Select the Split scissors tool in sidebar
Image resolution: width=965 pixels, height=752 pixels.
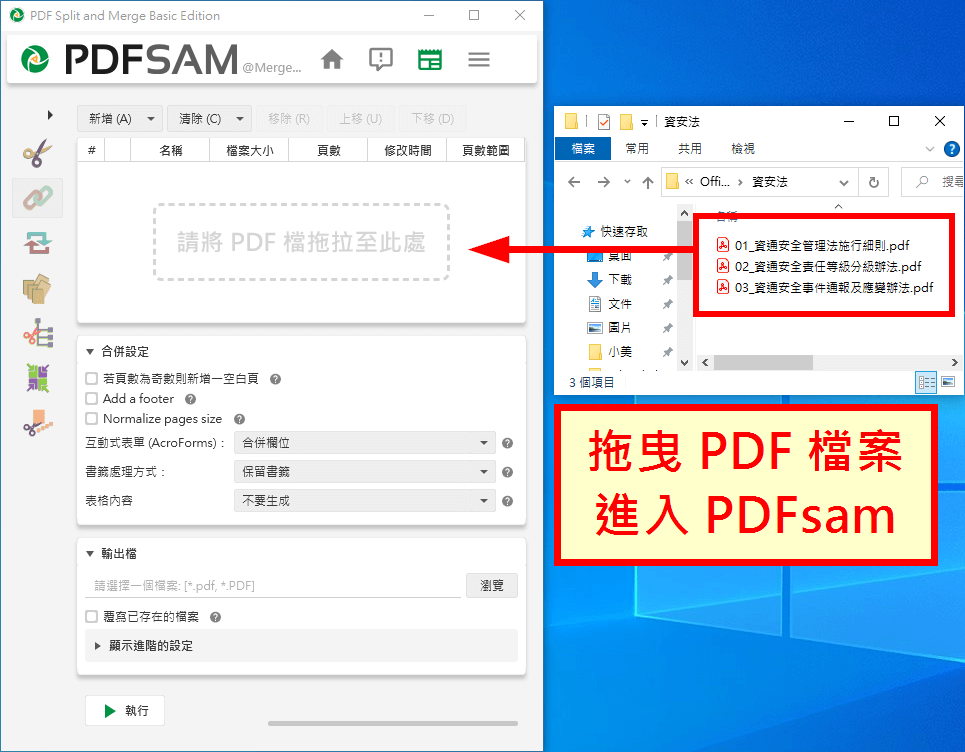(x=38, y=153)
